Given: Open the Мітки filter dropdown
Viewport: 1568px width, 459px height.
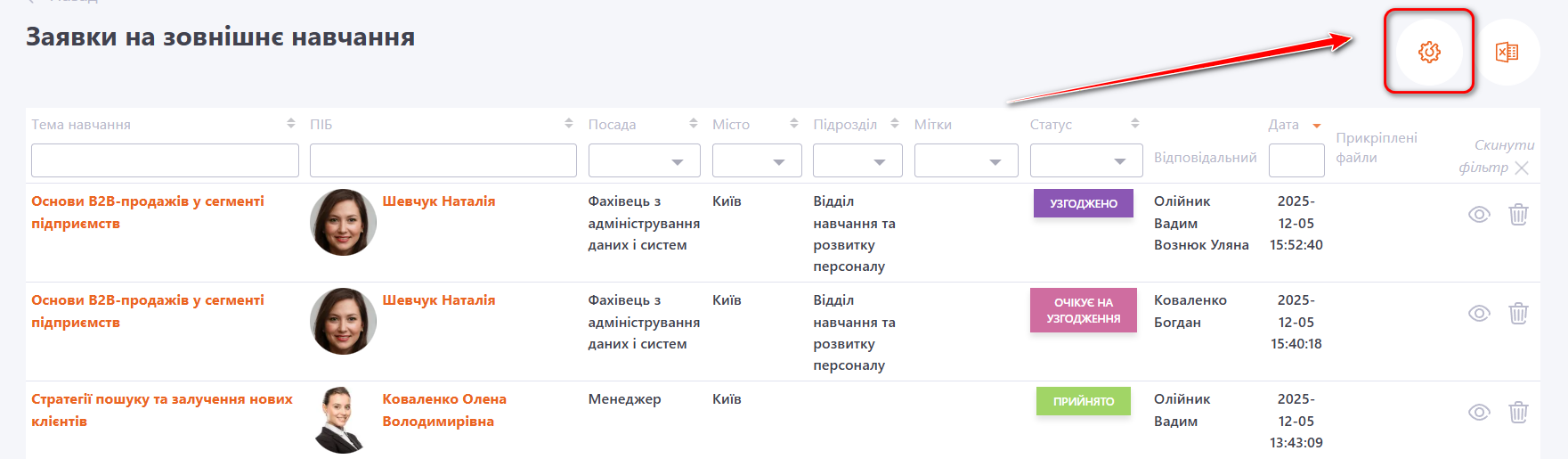Looking at the screenshot, I should point(965,161).
